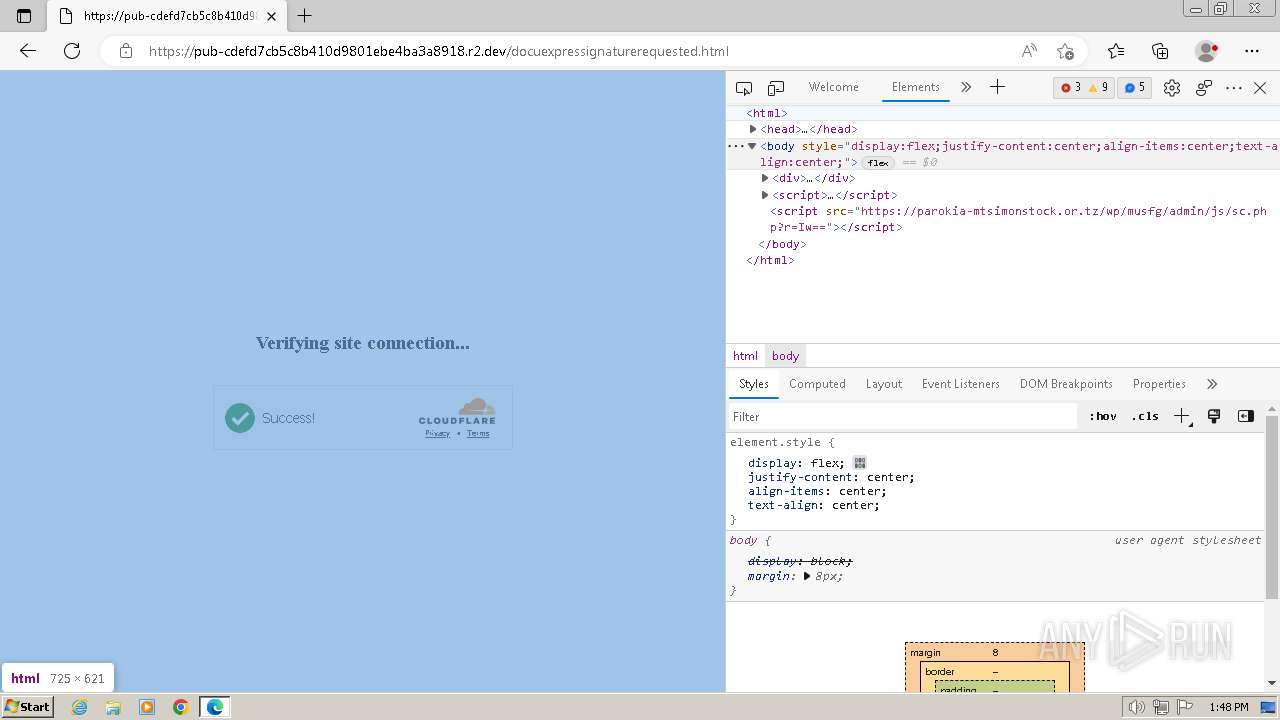Refresh the current page

(x=72, y=51)
